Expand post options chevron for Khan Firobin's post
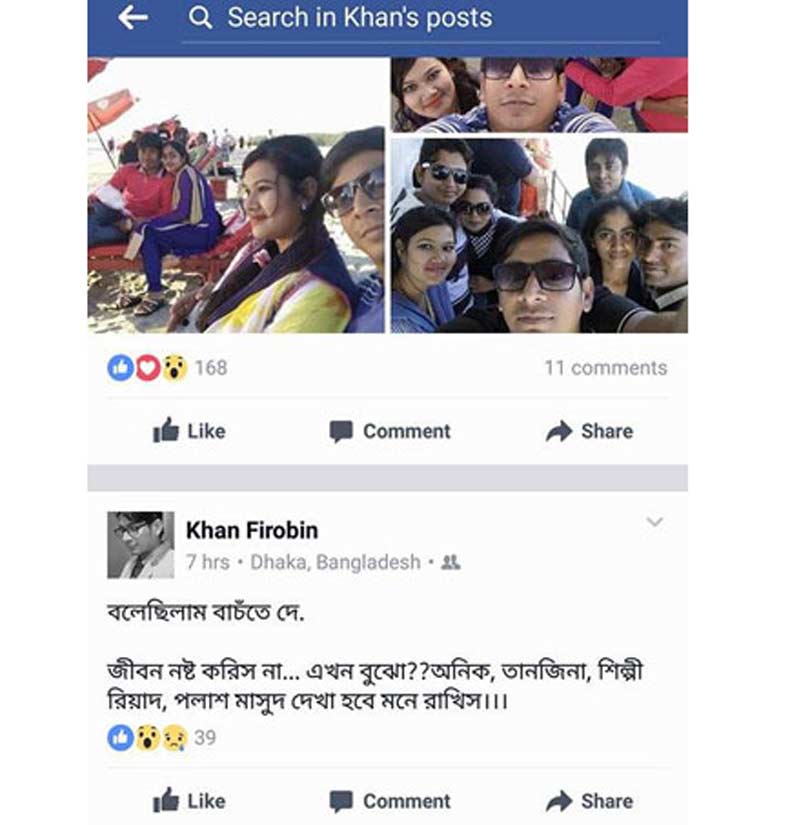The height and width of the screenshot is (825, 790). pyautogui.click(x=654, y=522)
